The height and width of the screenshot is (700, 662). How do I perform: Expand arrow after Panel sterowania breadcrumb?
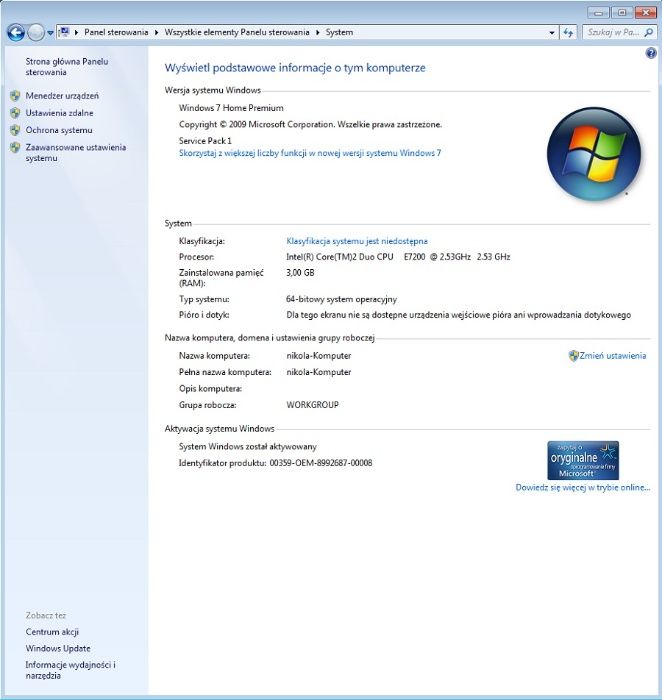(x=156, y=32)
